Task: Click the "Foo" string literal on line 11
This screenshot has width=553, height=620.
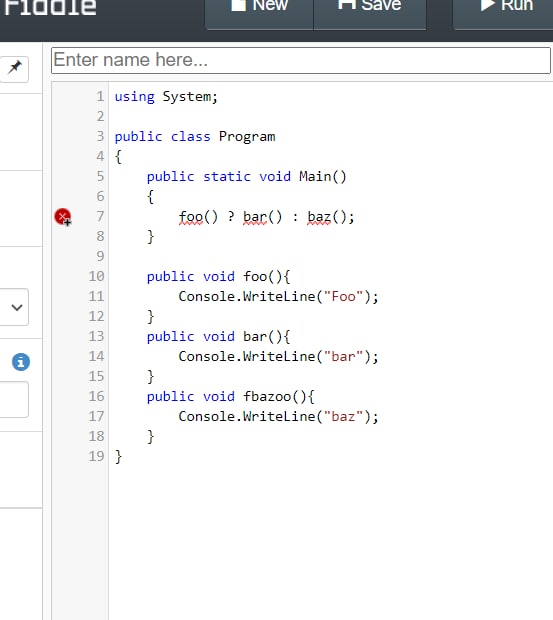Action: point(344,297)
